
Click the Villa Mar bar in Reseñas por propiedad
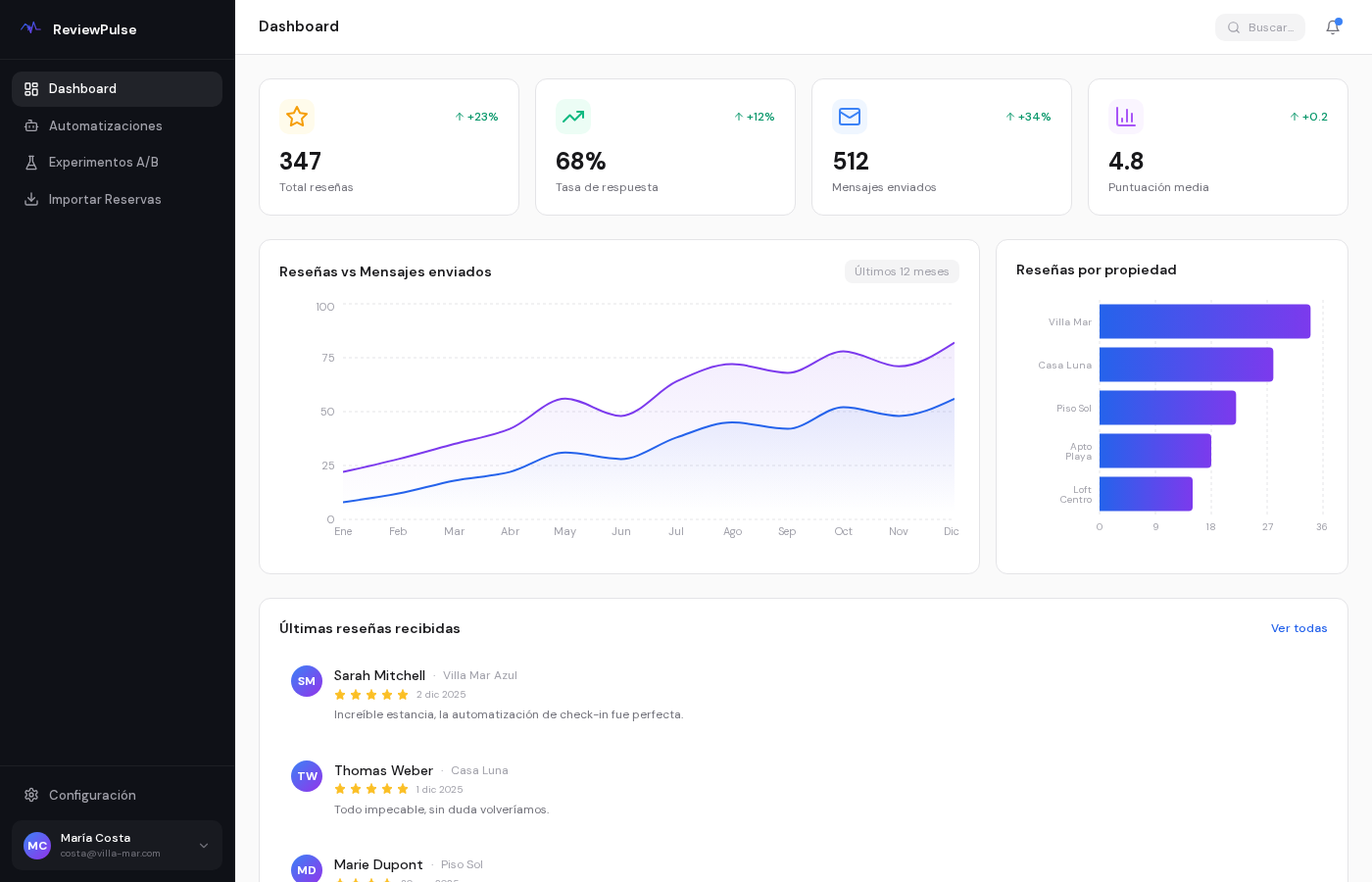pyautogui.click(x=1204, y=321)
